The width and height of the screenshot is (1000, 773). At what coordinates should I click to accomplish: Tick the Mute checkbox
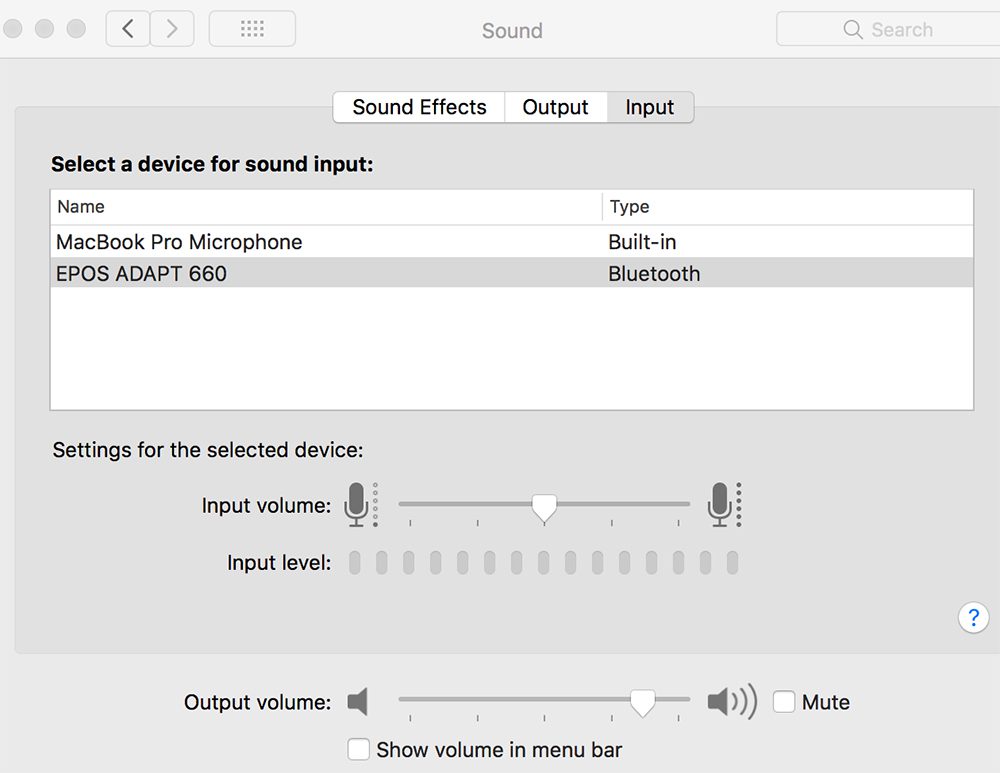784,702
